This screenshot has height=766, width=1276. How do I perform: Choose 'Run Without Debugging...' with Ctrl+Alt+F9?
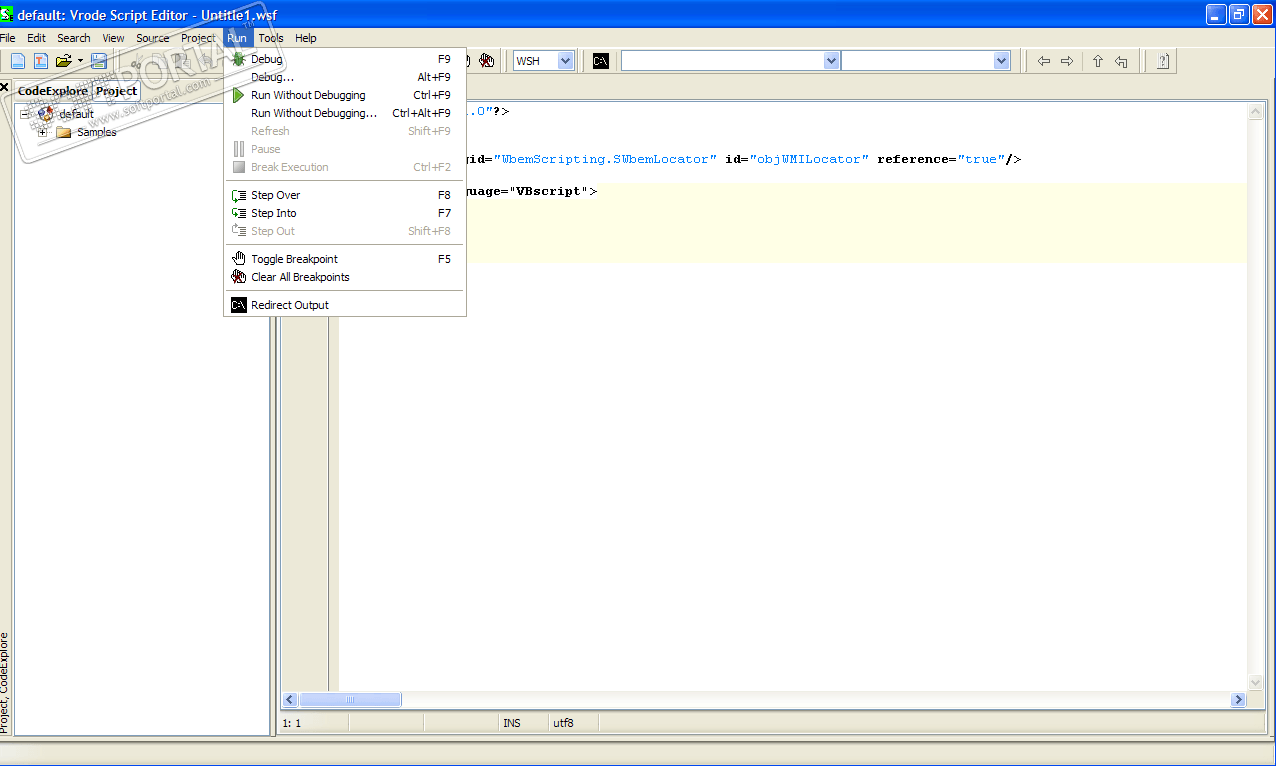click(x=345, y=113)
